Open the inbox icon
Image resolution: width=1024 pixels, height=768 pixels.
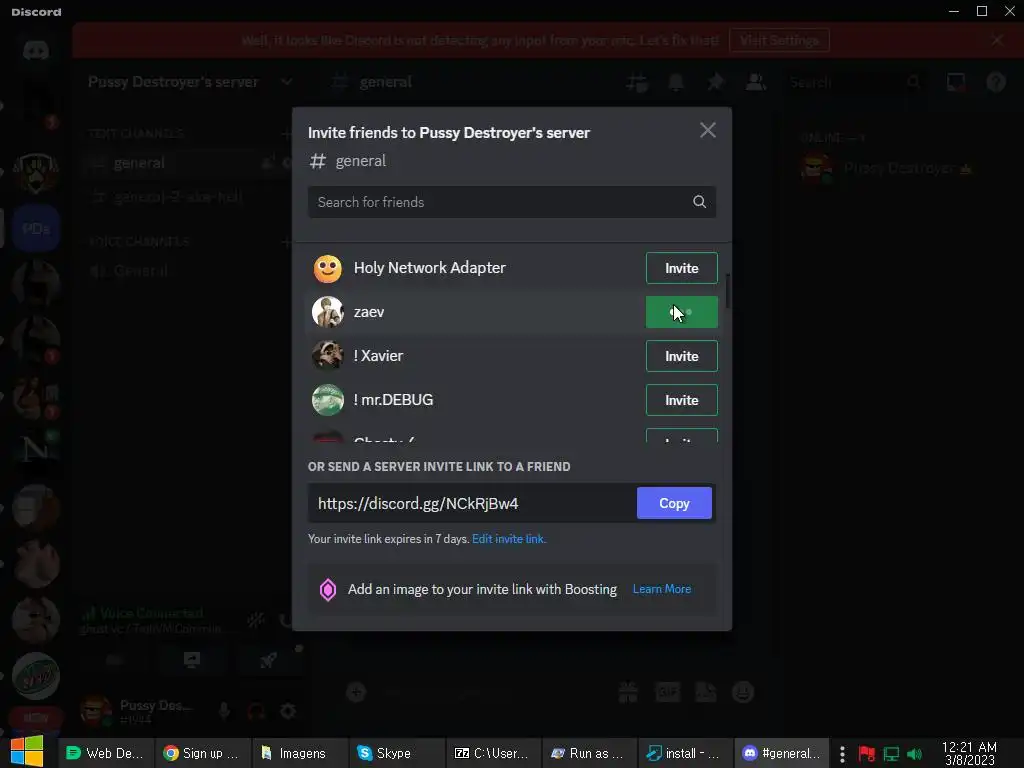[x=956, y=82]
